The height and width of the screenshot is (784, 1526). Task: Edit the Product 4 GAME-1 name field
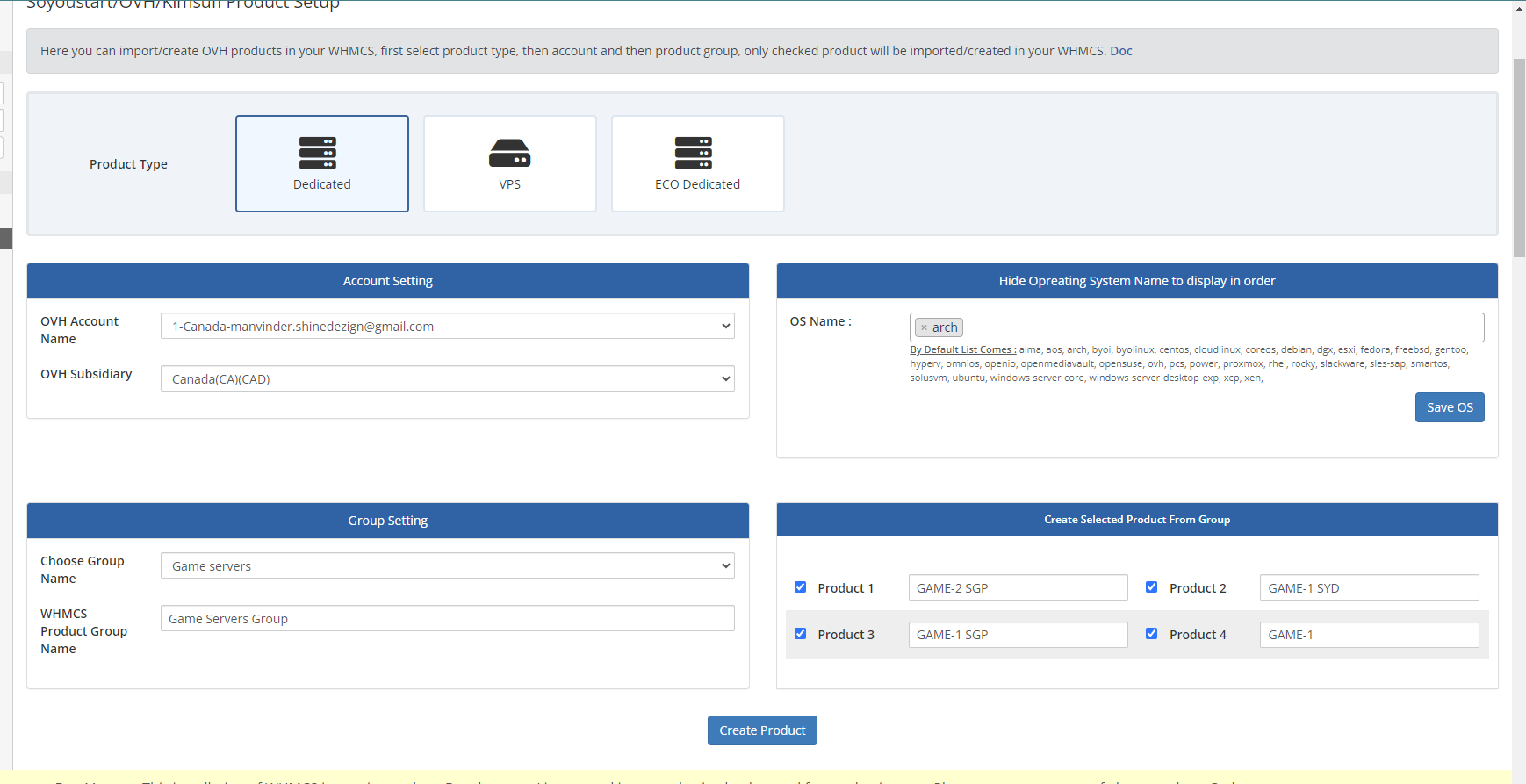click(x=1370, y=635)
